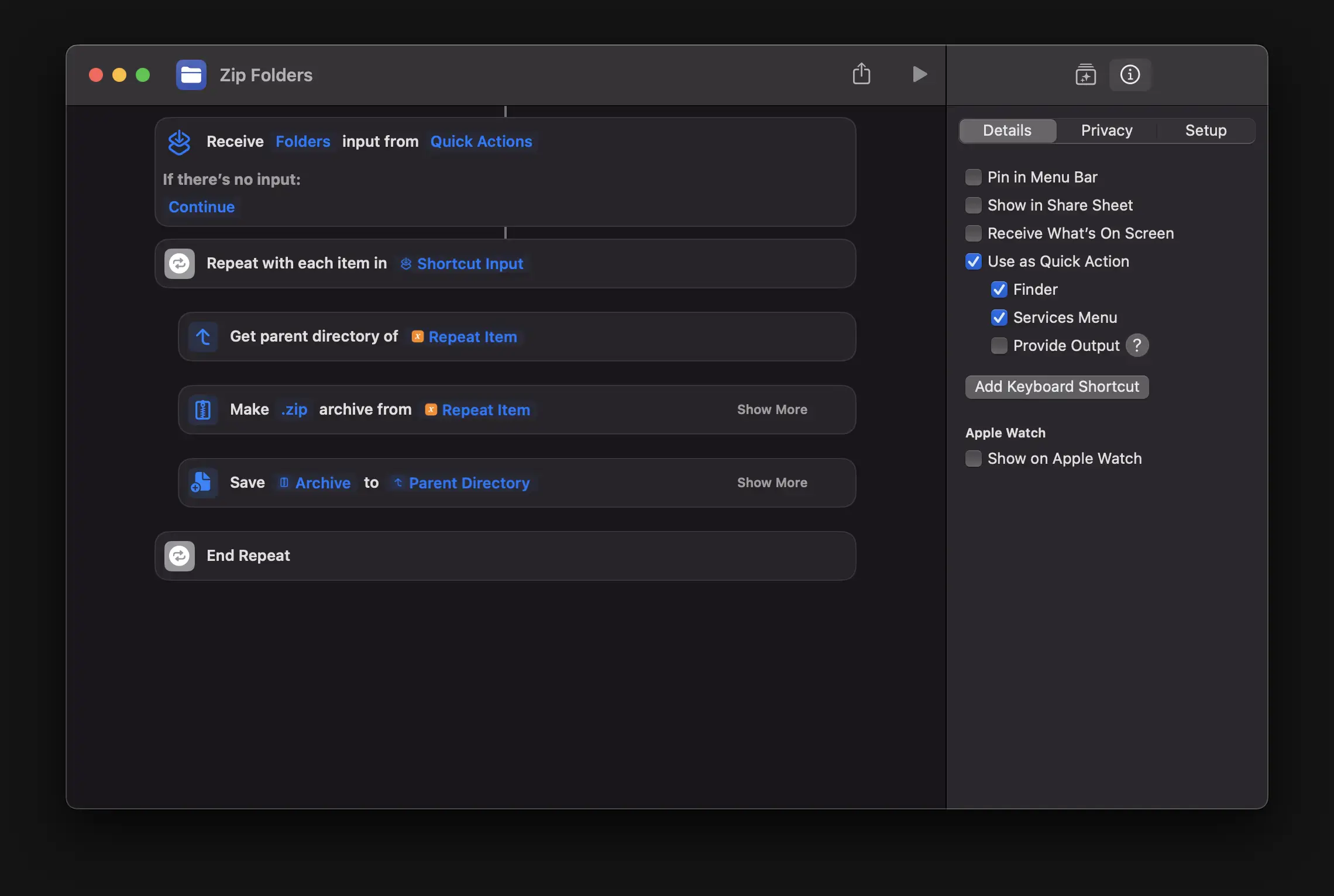Run the shortcut with play button
1334x896 pixels.
coord(919,74)
